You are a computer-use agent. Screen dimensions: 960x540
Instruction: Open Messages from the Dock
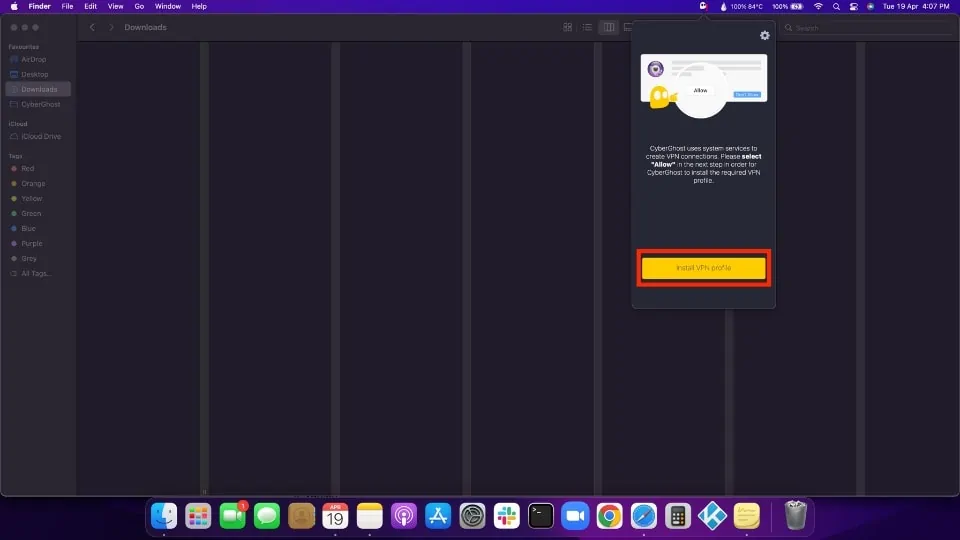267,516
